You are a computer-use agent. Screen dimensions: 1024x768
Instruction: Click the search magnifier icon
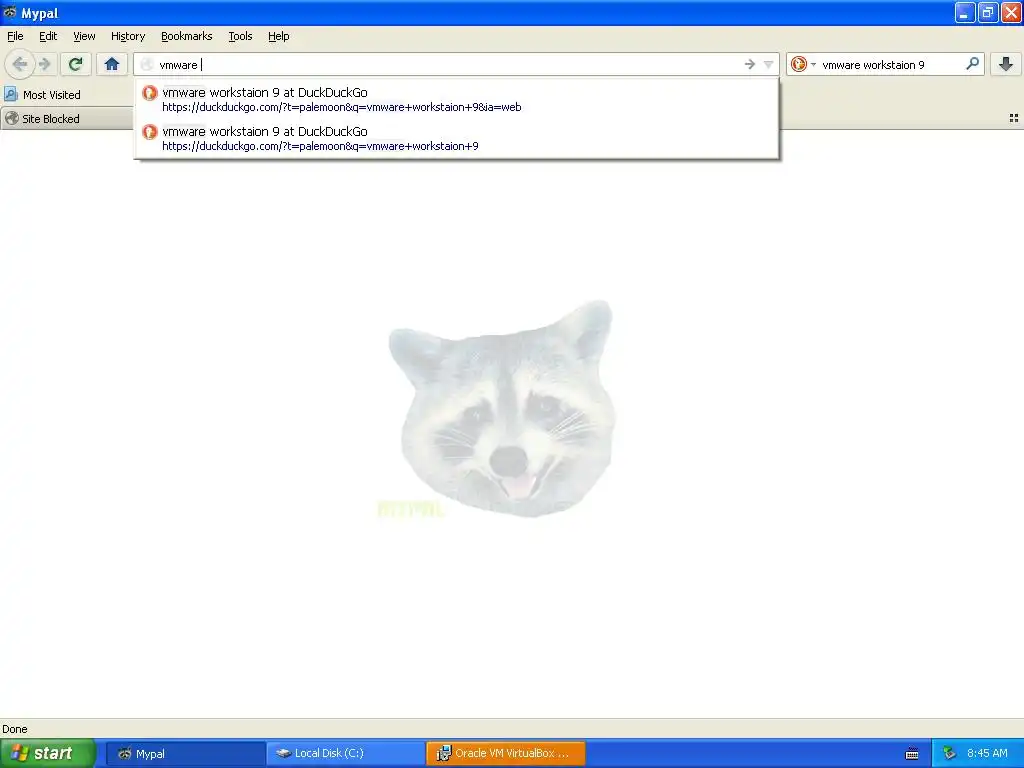click(972, 64)
